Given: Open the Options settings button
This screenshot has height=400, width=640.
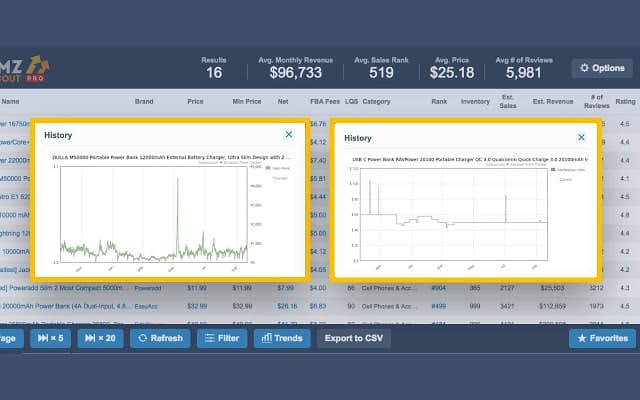Looking at the screenshot, I should click(602, 68).
